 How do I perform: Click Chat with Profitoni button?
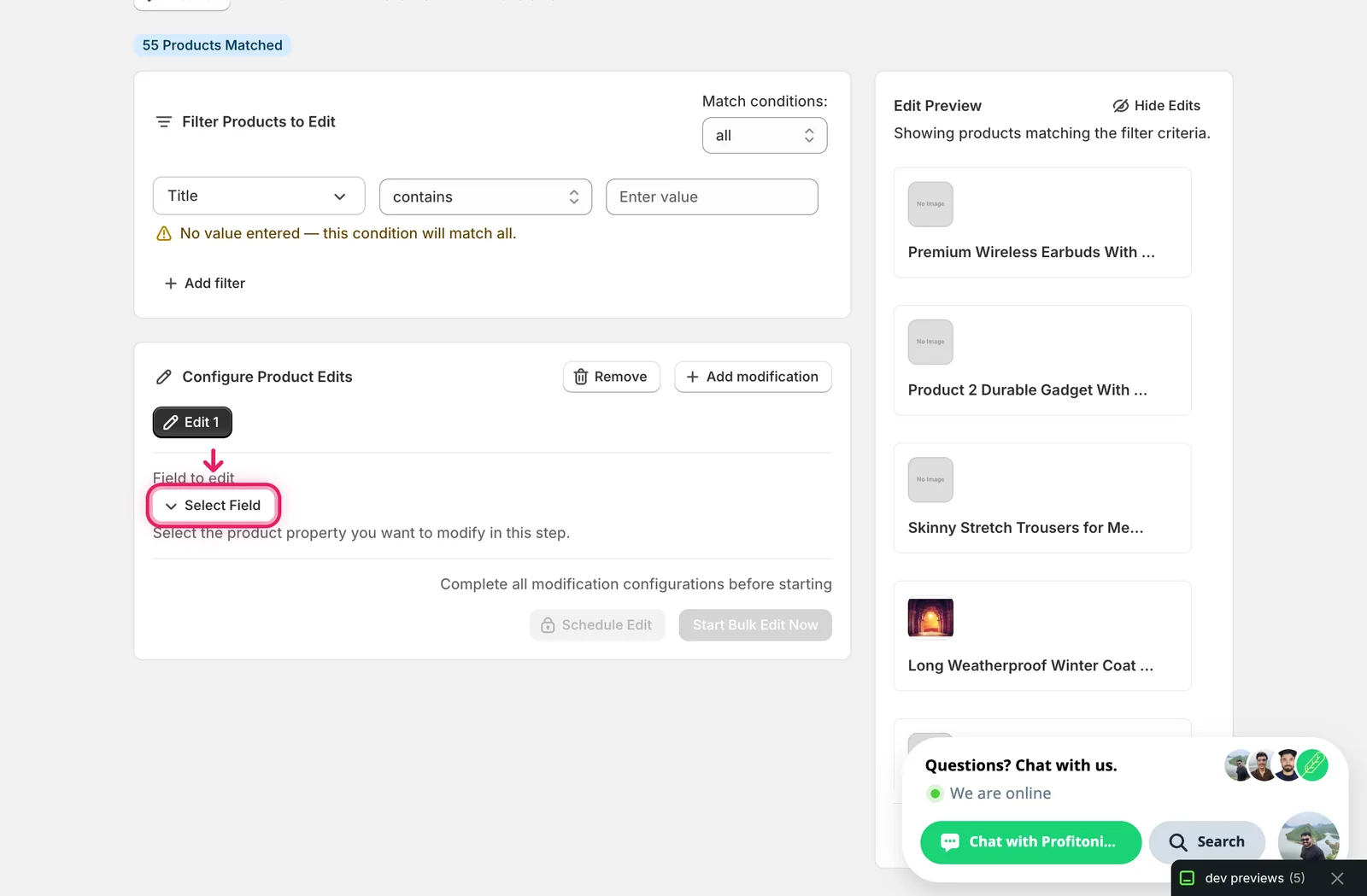1031,842
